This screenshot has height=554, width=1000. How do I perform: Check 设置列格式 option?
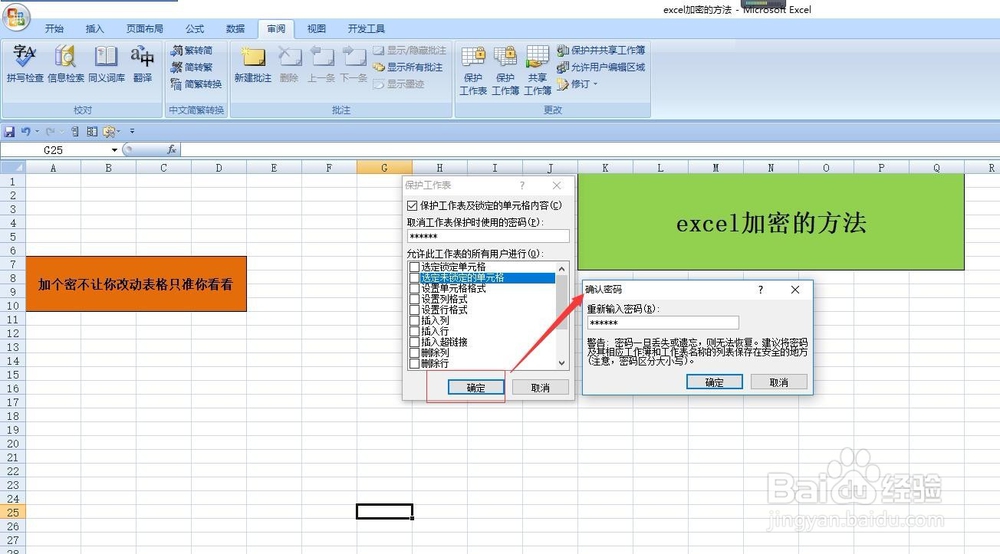click(x=414, y=299)
